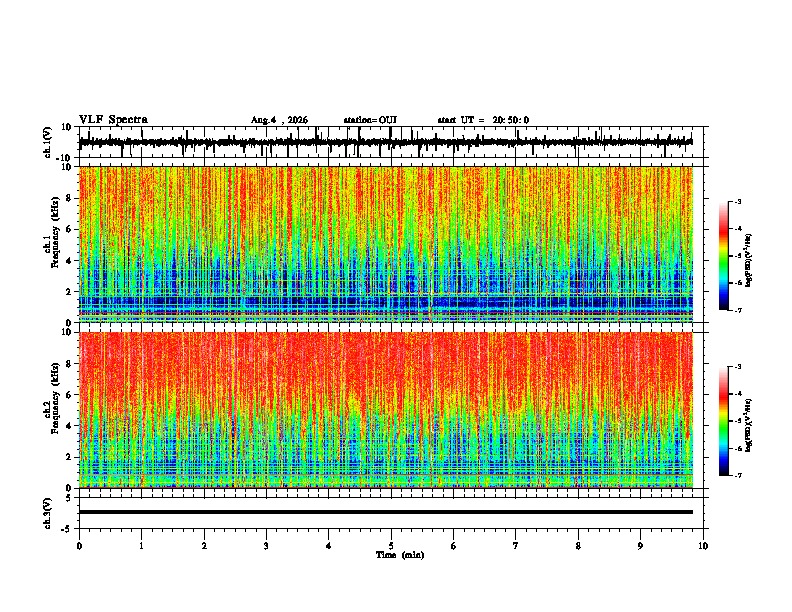The width and height of the screenshot is (792, 612).
Task: Click time axis tick label "4"
Action: tap(329, 545)
